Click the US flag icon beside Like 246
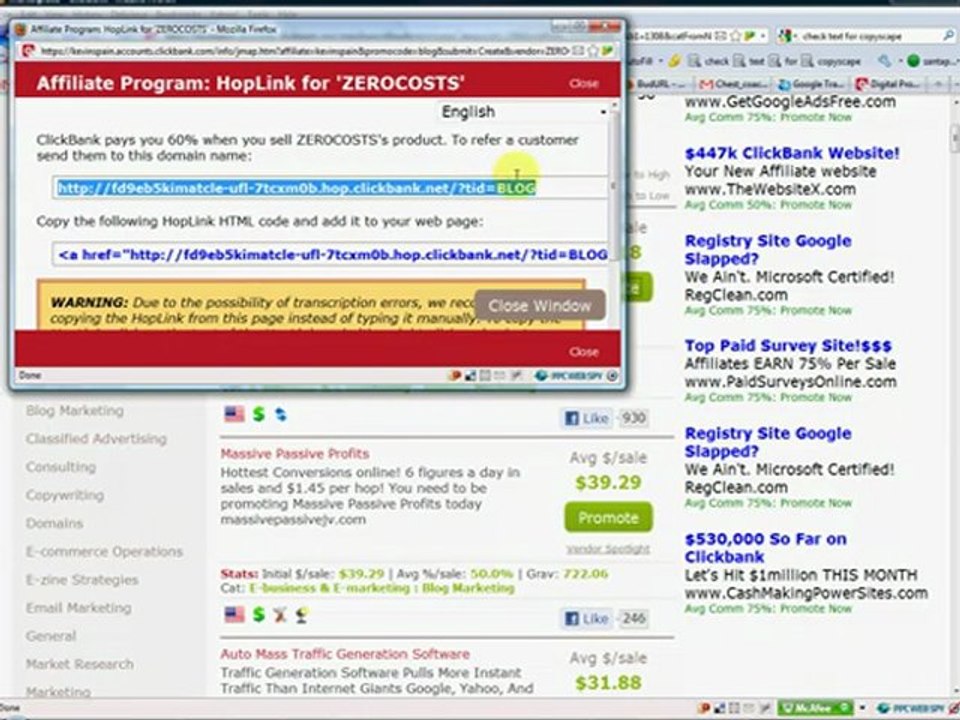 tap(234, 615)
